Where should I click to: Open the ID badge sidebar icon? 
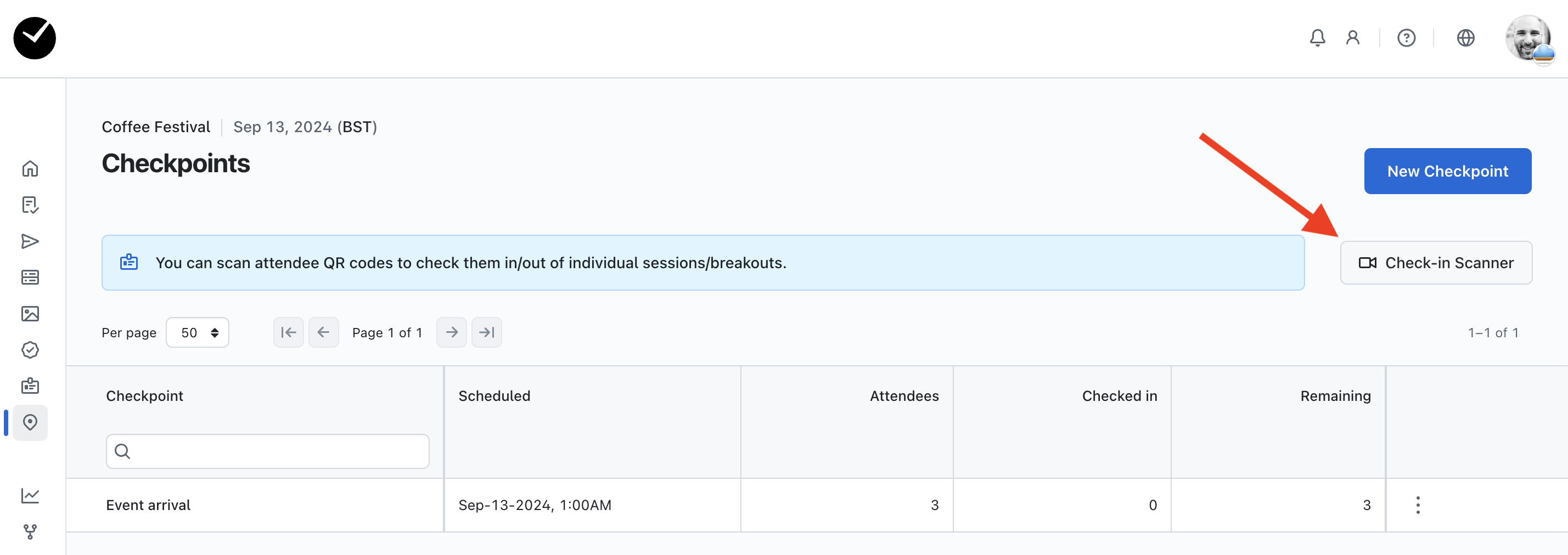coord(30,387)
